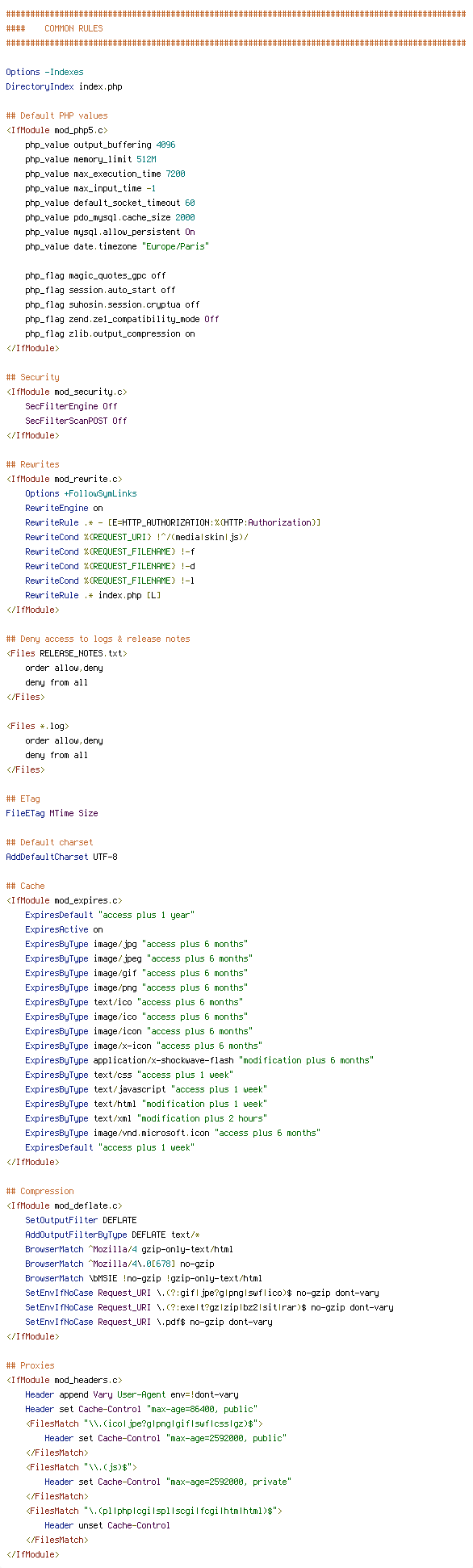Click the 'RewriteRule .* index.php [L]' line
Screen dimensions: 473x1568
[93, 595]
